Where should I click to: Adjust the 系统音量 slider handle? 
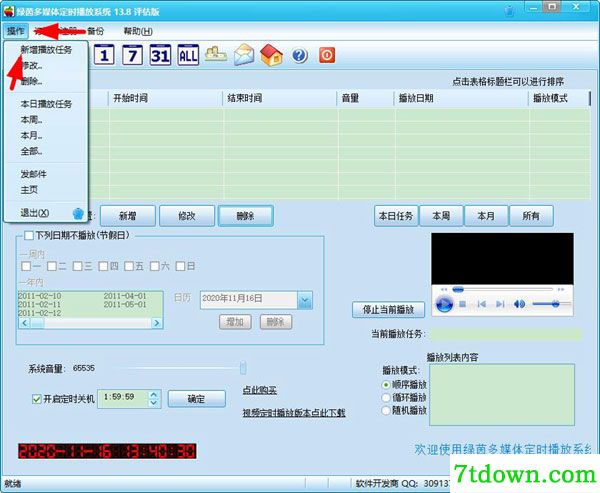[243, 368]
